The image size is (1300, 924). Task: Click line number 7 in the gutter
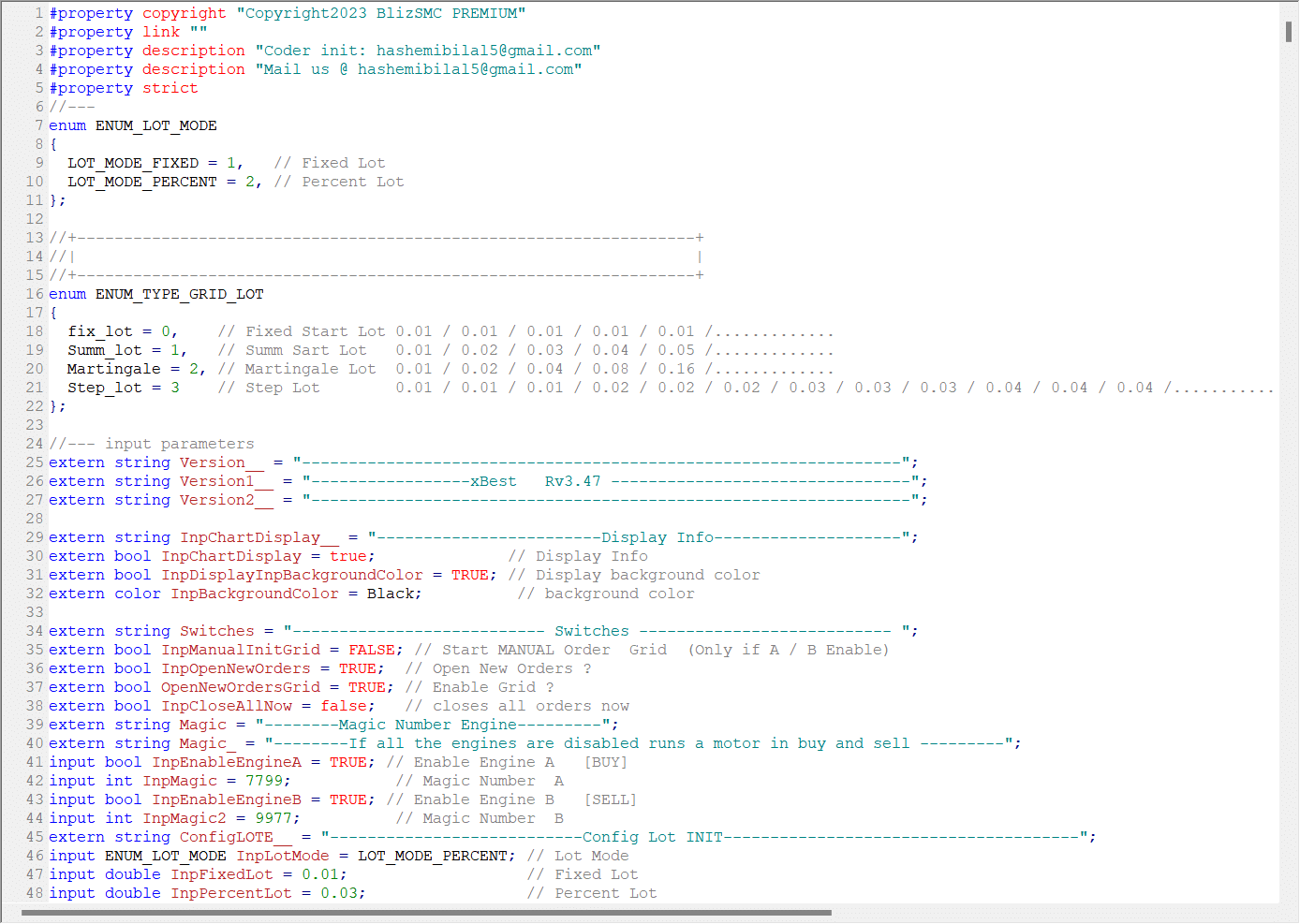(39, 125)
